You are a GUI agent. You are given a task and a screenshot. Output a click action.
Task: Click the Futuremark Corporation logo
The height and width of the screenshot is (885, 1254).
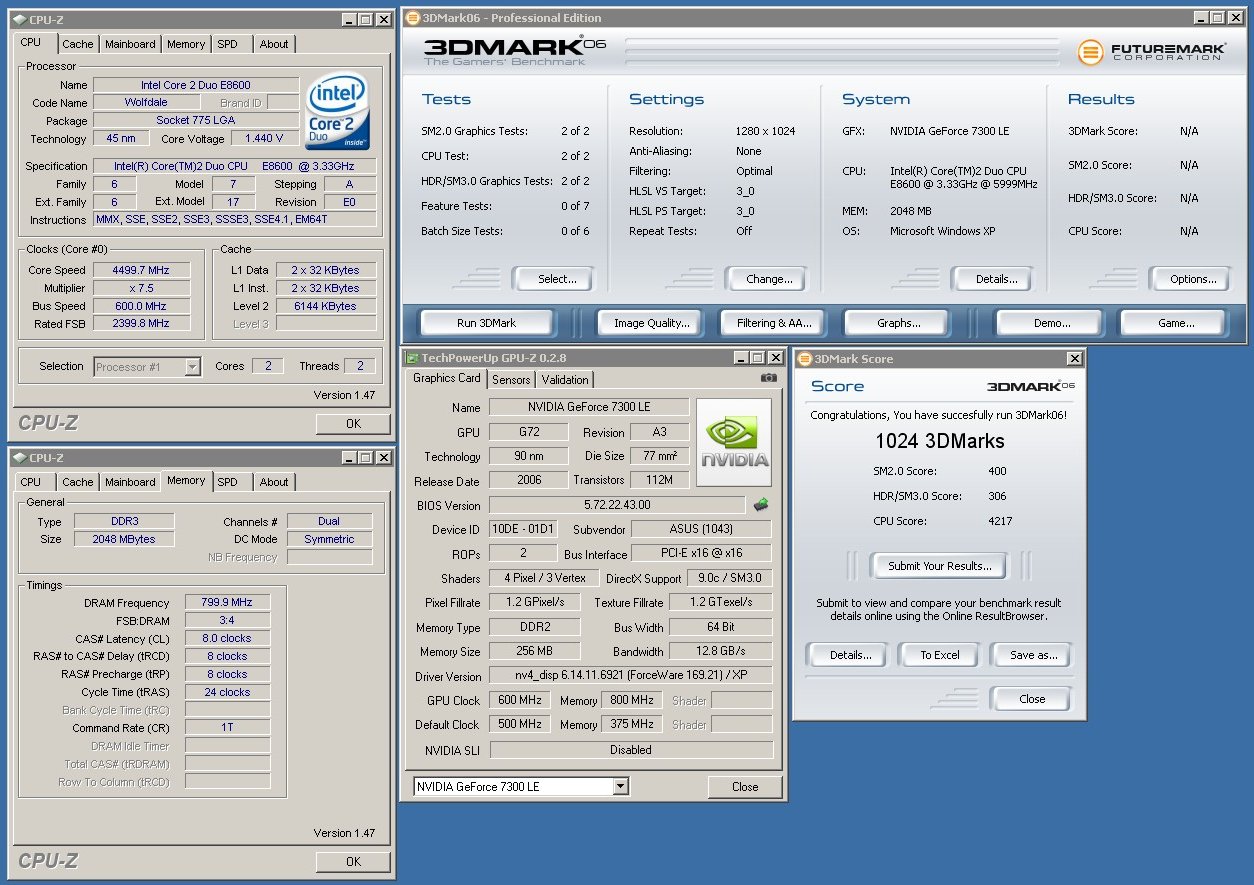point(1152,53)
